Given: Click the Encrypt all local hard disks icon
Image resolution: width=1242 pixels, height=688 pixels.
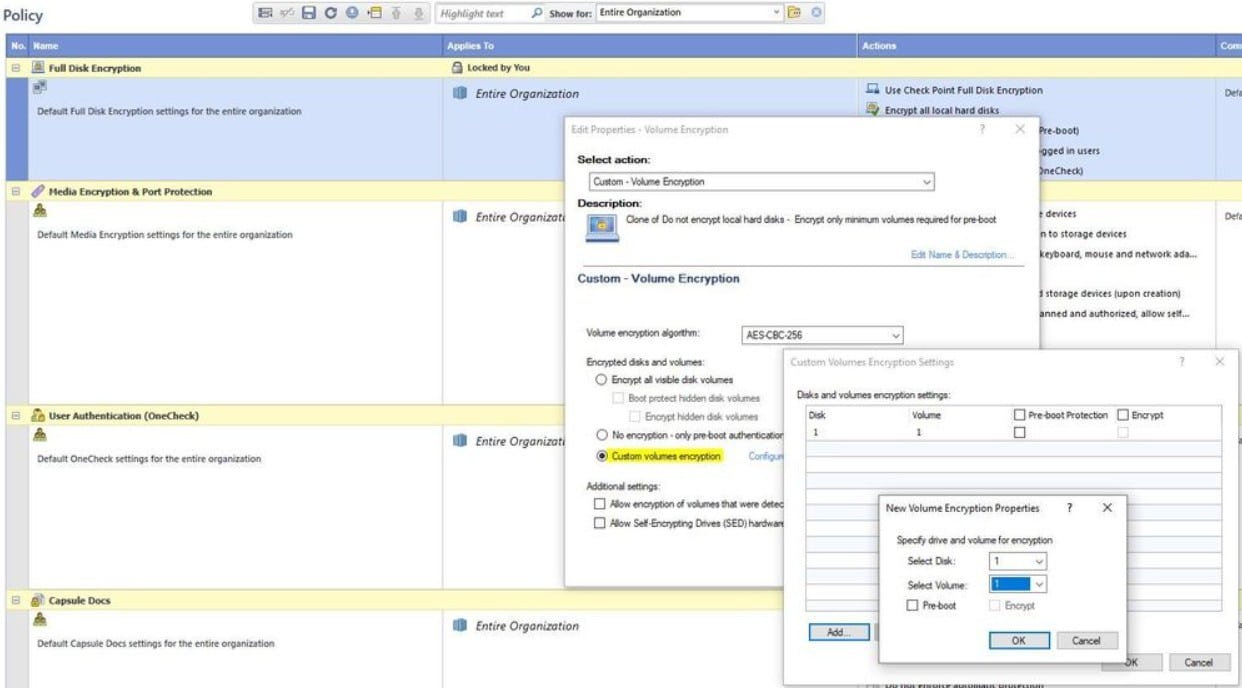Looking at the screenshot, I should click(872, 110).
